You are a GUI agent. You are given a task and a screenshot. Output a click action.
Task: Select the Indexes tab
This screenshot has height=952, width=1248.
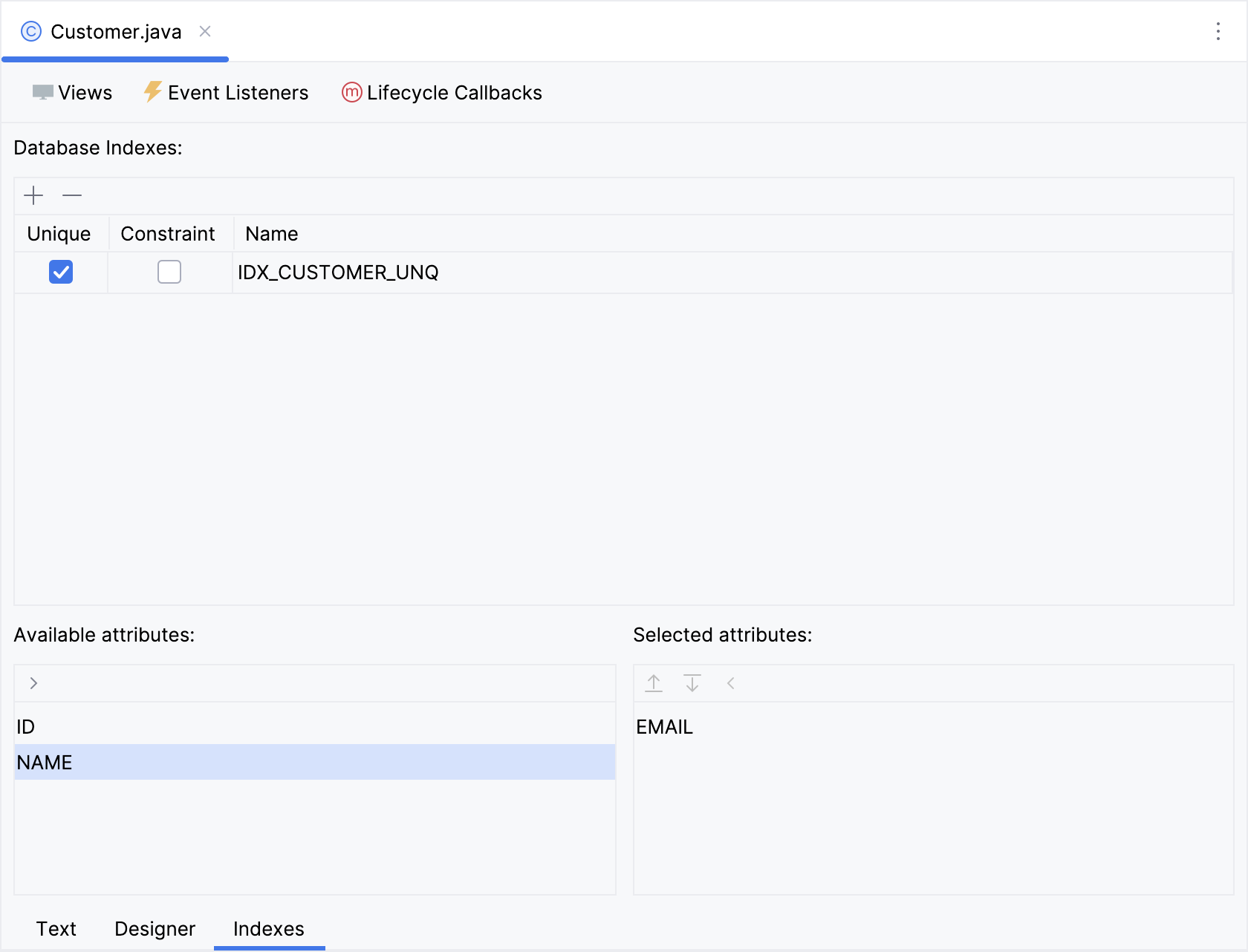[269, 929]
